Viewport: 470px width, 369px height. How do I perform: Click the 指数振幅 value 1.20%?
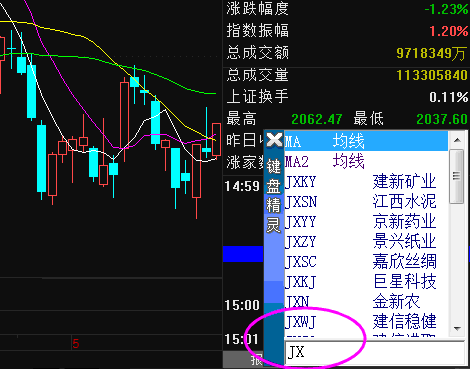point(448,31)
